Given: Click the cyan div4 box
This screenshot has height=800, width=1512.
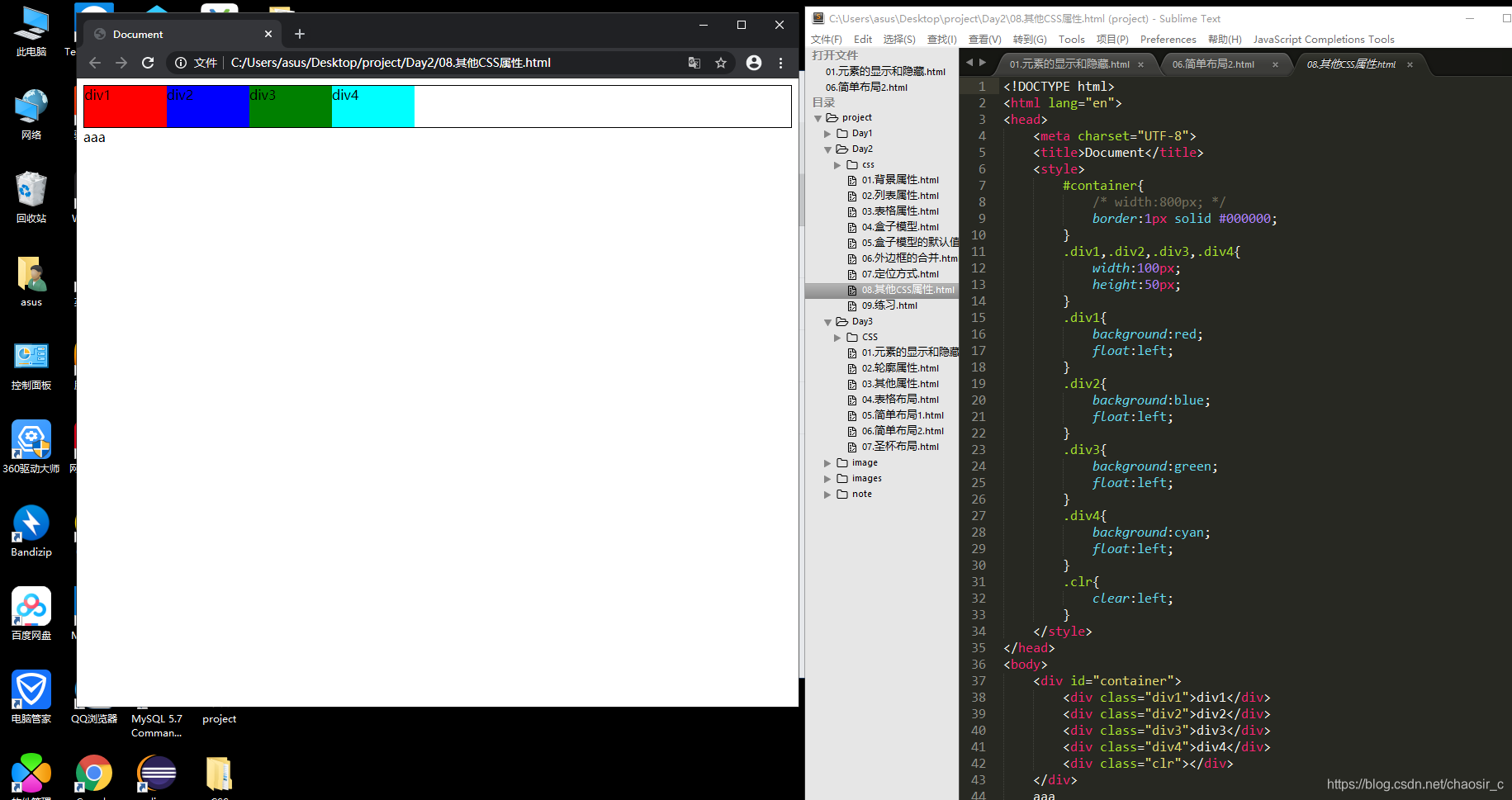Looking at the screenshot, I should coord(373,107).
